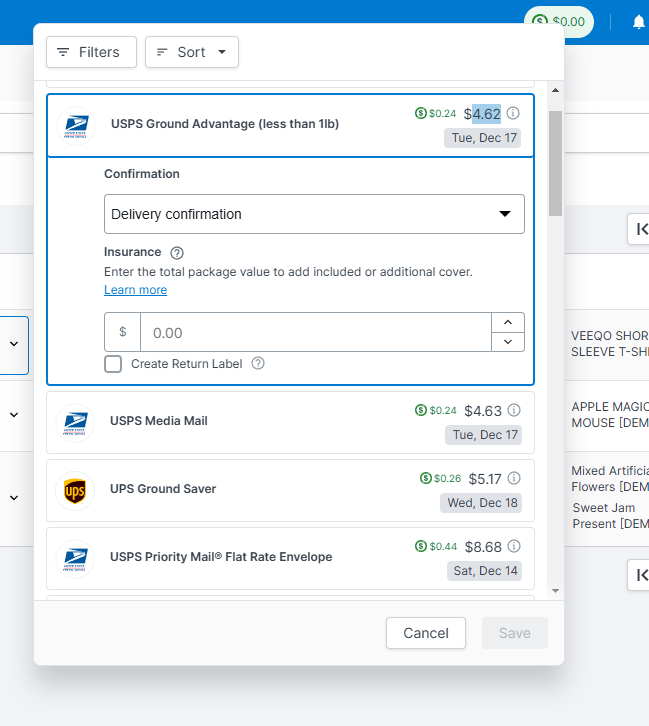Click the upper first-page pagination button
Screen dimensions: 649x726
641,229
